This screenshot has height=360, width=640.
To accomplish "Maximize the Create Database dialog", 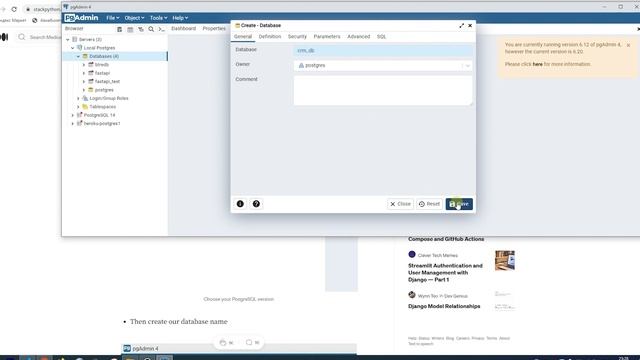I will pos(462,25).
